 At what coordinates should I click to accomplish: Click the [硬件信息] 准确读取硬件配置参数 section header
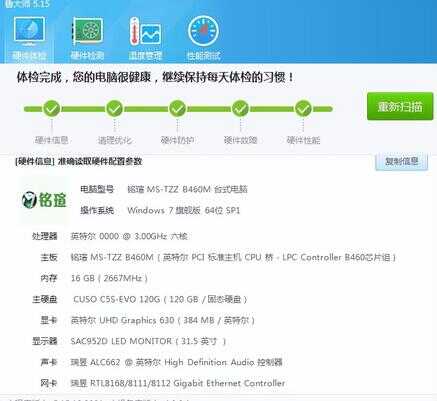click(x=79, y=162)
